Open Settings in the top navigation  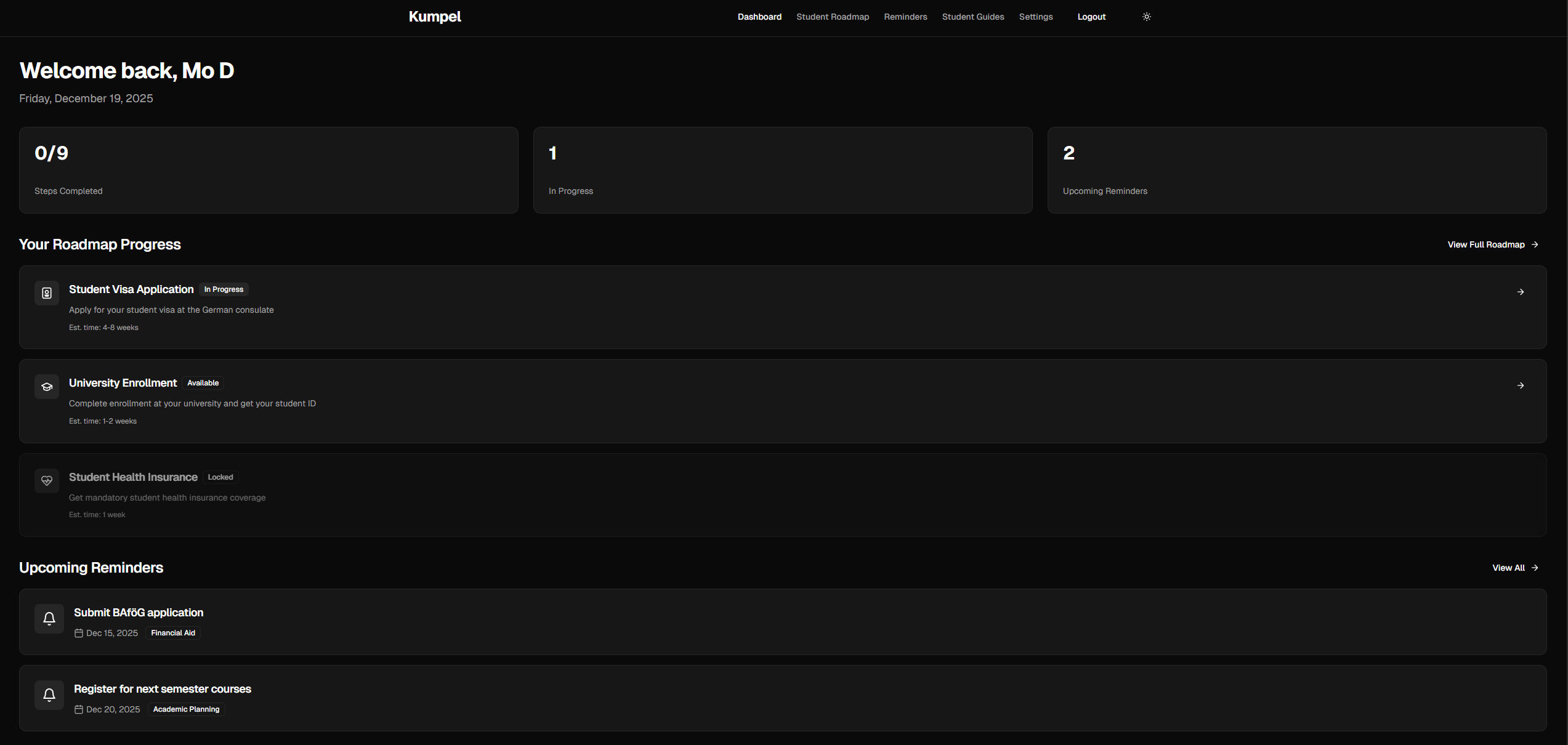tap(1036, 17)
